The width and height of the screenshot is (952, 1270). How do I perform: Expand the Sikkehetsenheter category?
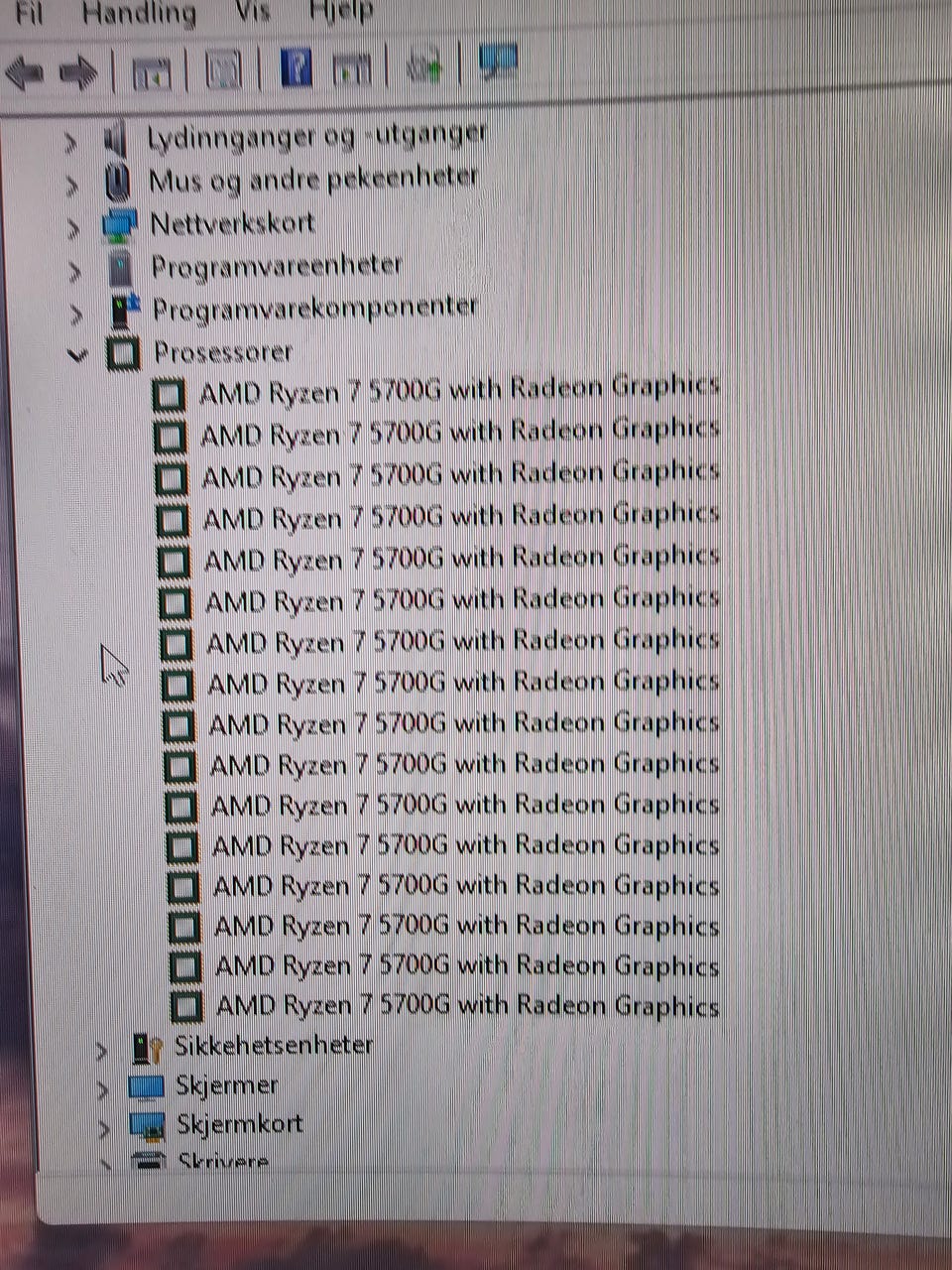click(101, 1050)
